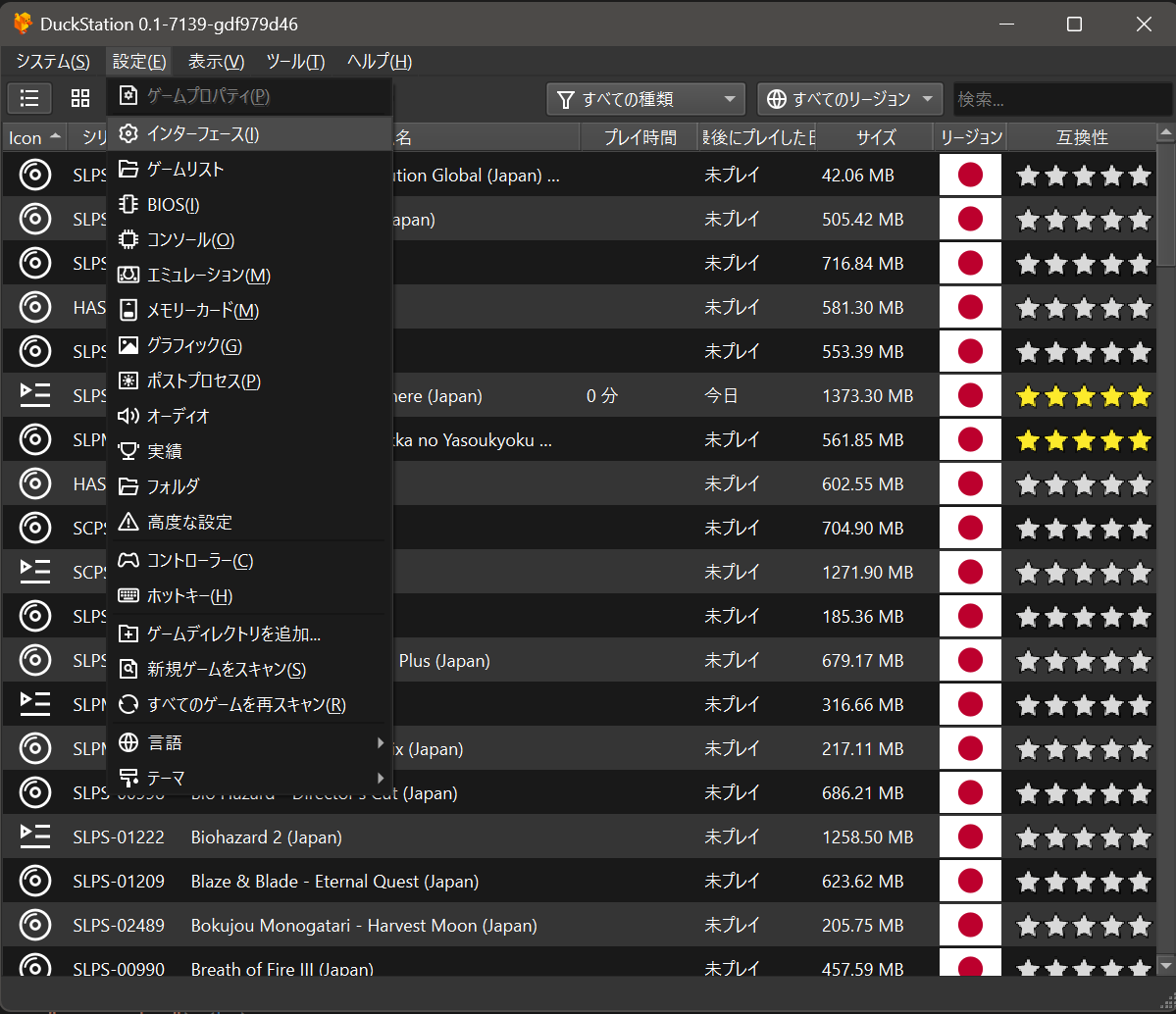Screen dimensions: 1176x1014
Task: Click the add game directory (ゲームディレクトリを追加) icon
Action: click(128, 634)
